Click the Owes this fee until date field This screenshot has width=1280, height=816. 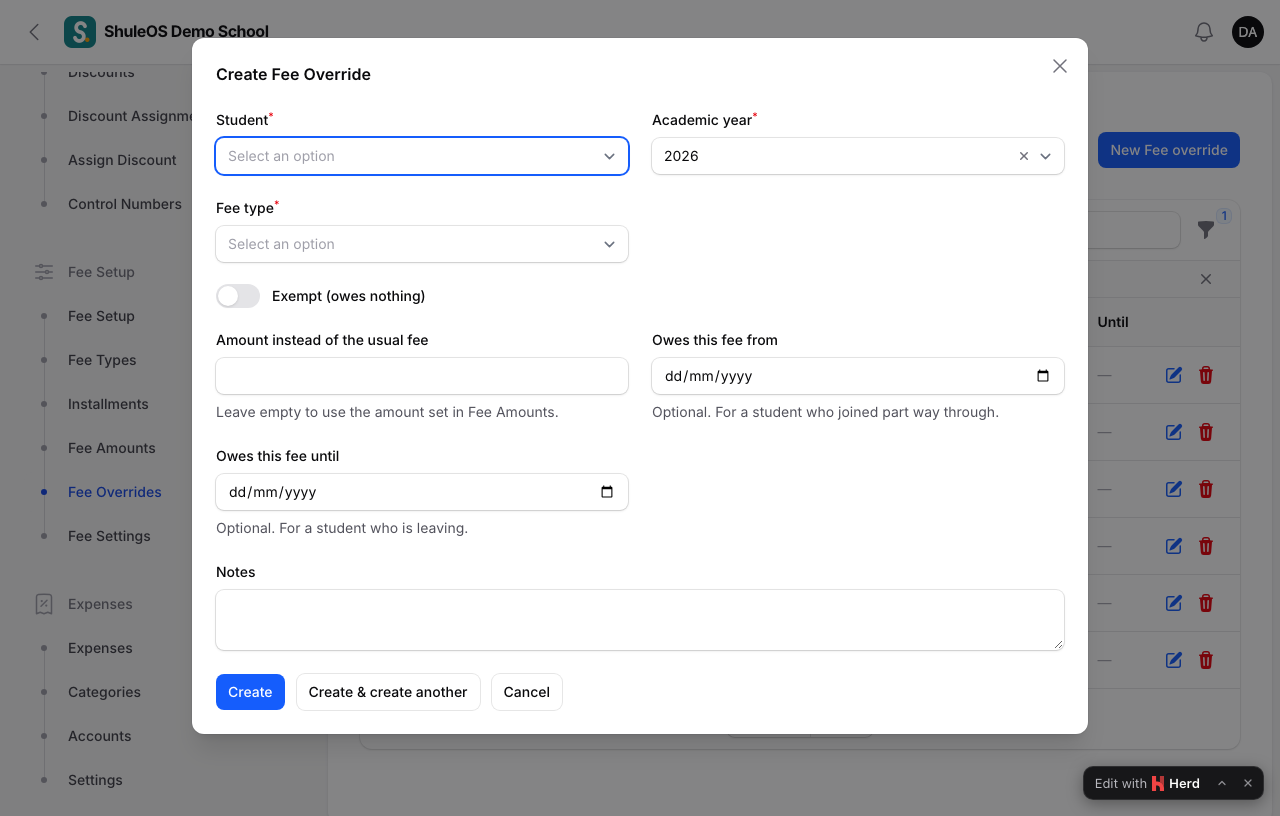coord(422,492)
